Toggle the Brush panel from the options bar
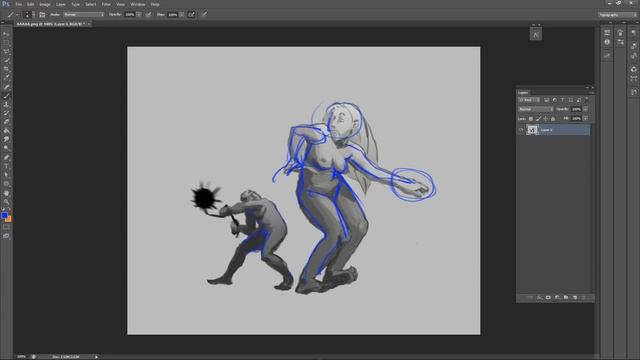This screenshot has width=640, height=360. point(42,15)
